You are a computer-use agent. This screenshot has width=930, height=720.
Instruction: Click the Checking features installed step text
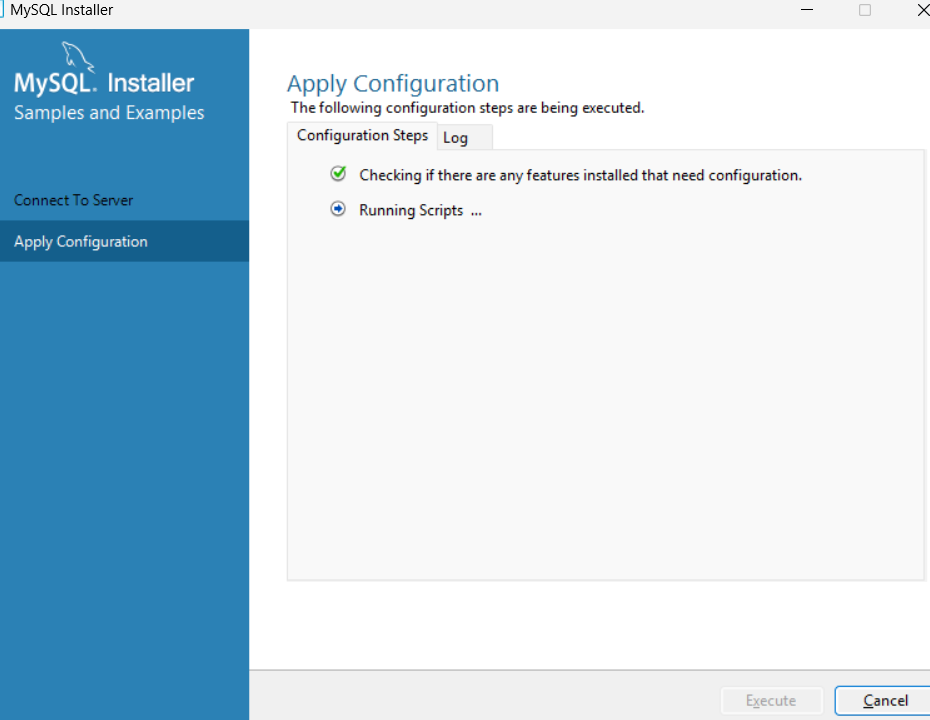[580, 176]
